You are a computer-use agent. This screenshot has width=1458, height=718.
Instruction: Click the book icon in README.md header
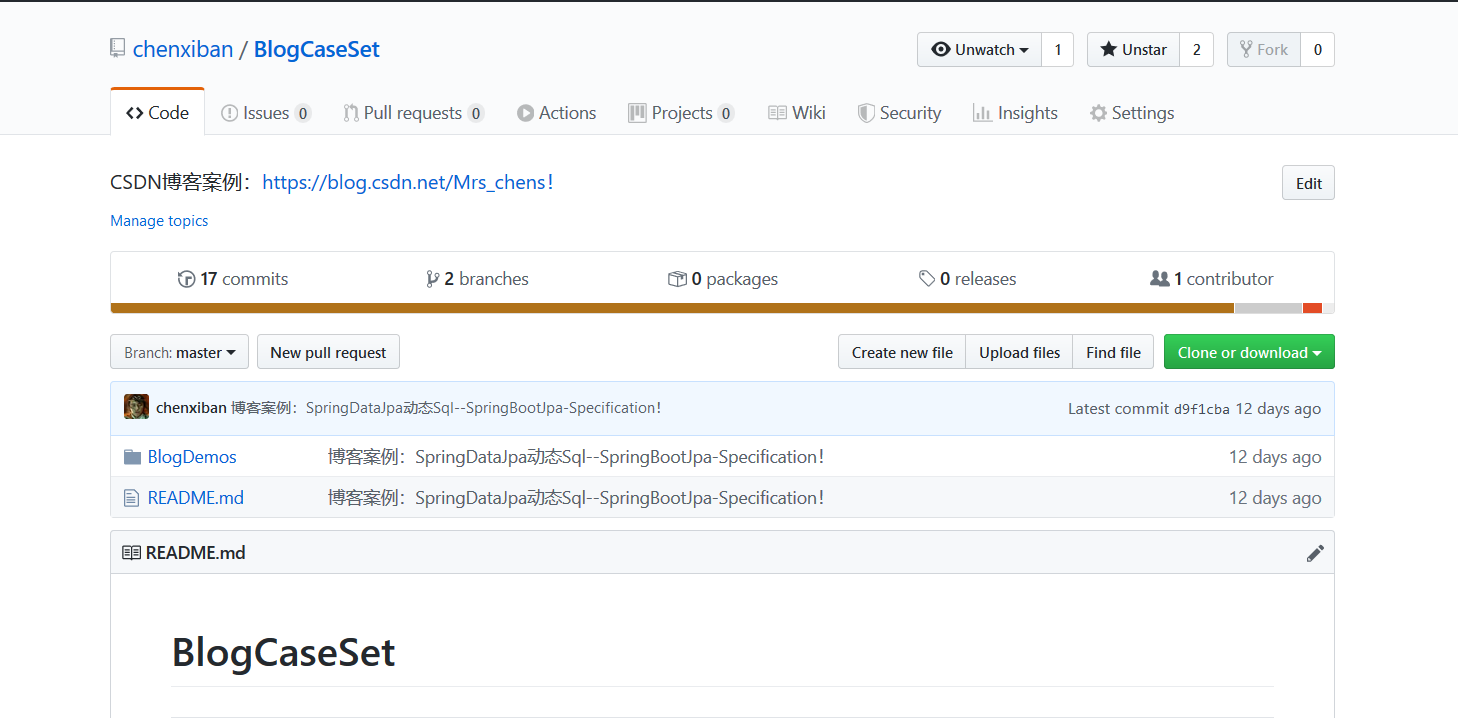point(131,553)
